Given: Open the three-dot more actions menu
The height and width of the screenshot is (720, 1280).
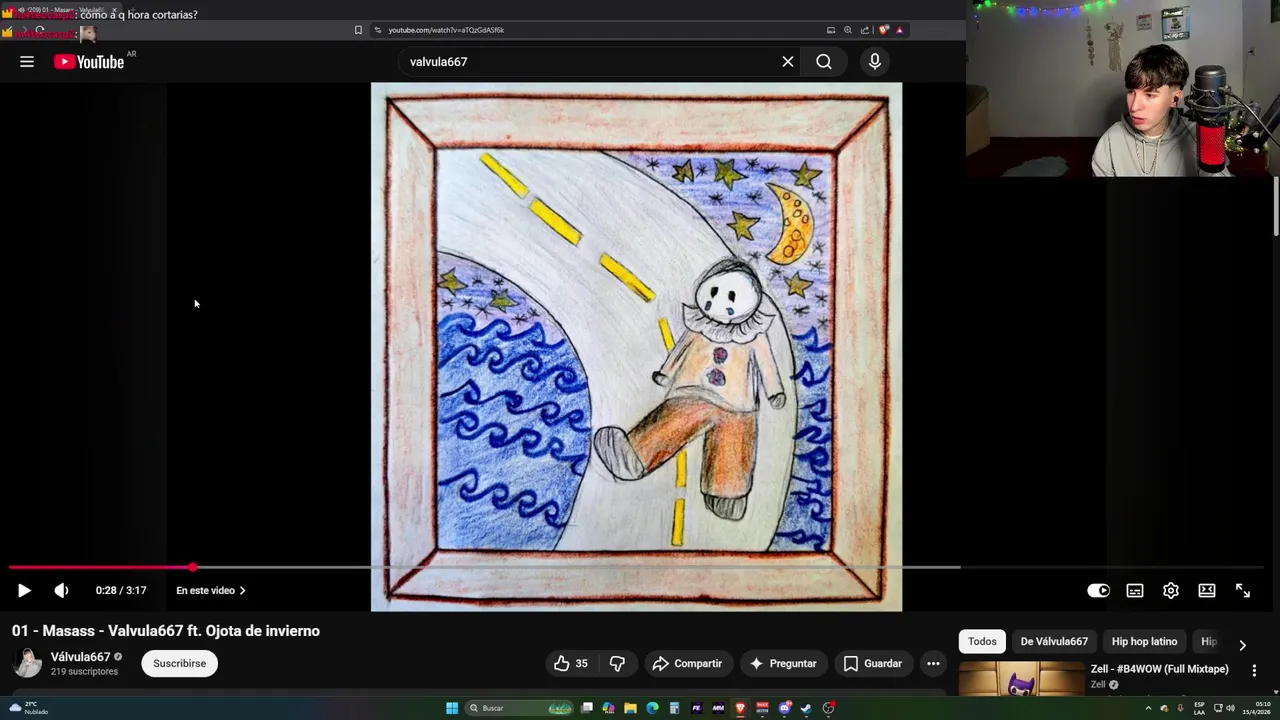Looking at the screenshot, I should point(933,664).
